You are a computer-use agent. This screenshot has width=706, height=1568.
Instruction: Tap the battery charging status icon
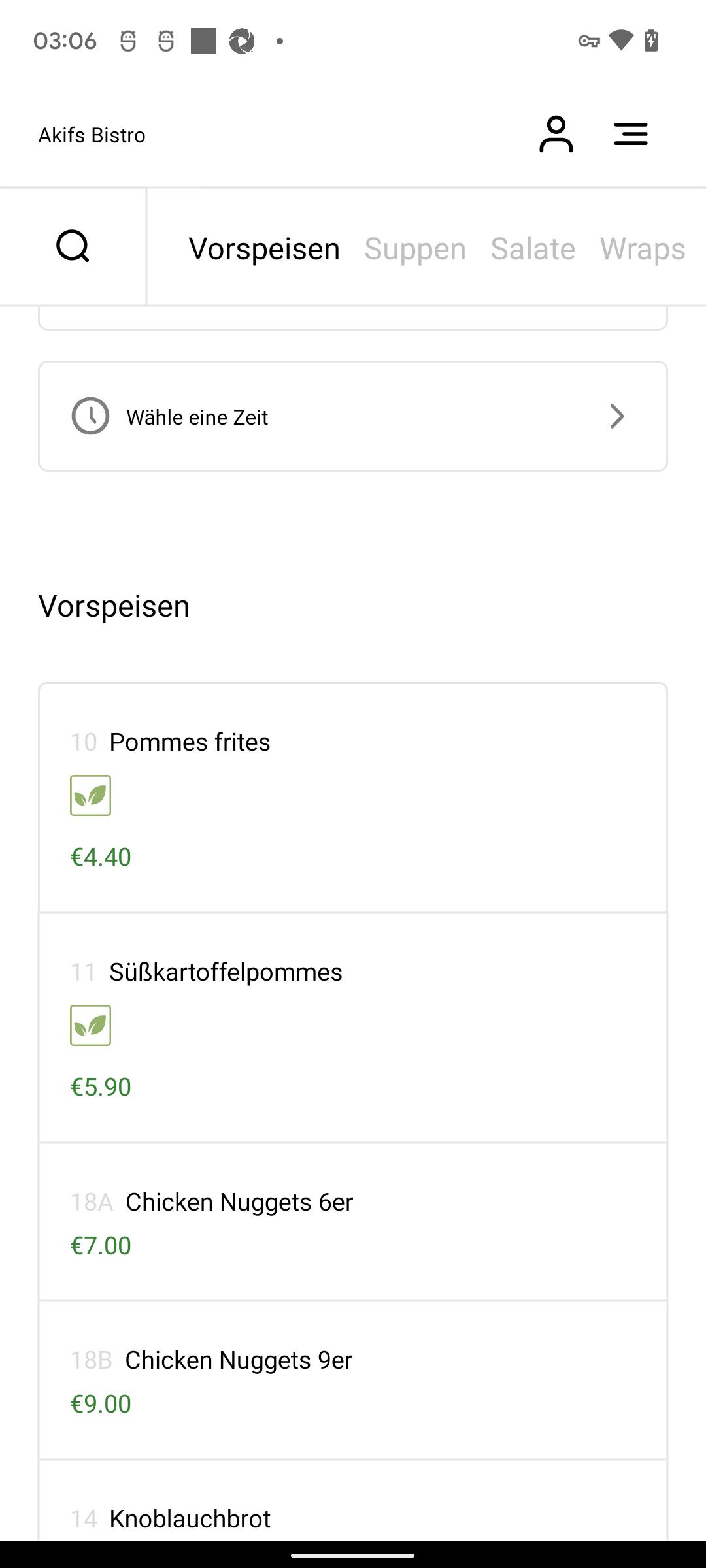tap(651, 41)
